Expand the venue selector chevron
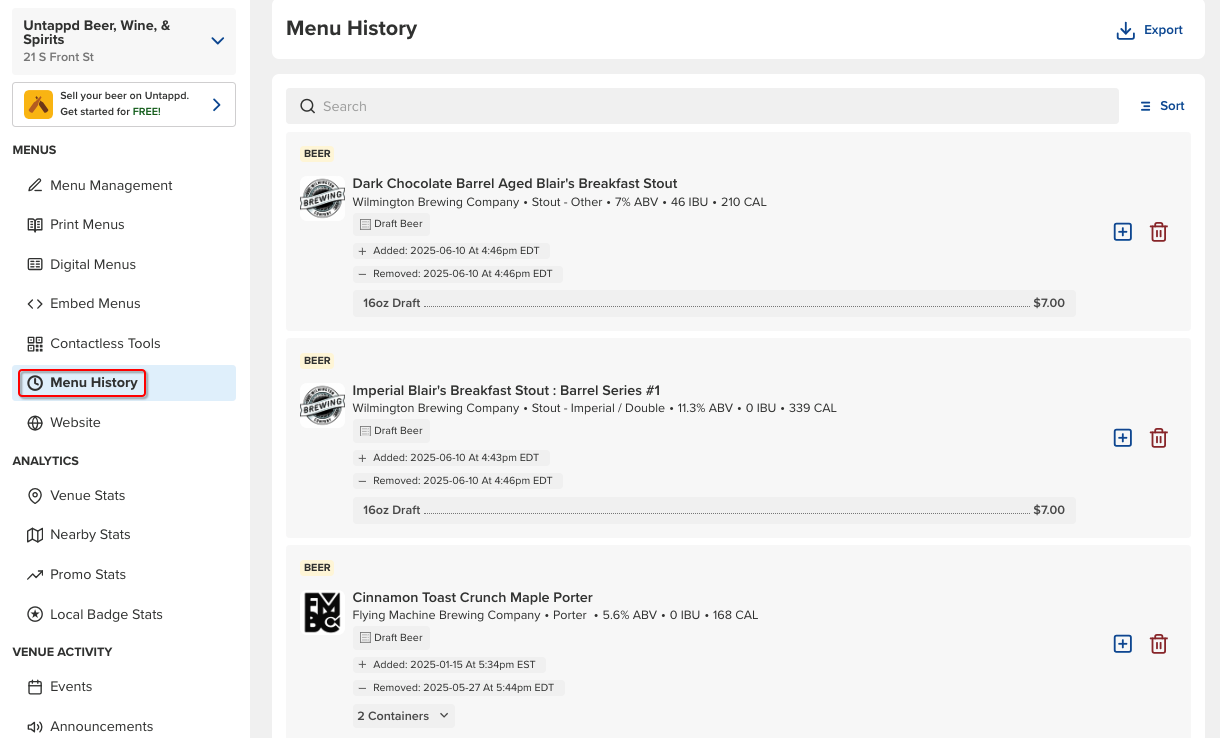The height and width of the screenshot is (738, 1220). 217,41
